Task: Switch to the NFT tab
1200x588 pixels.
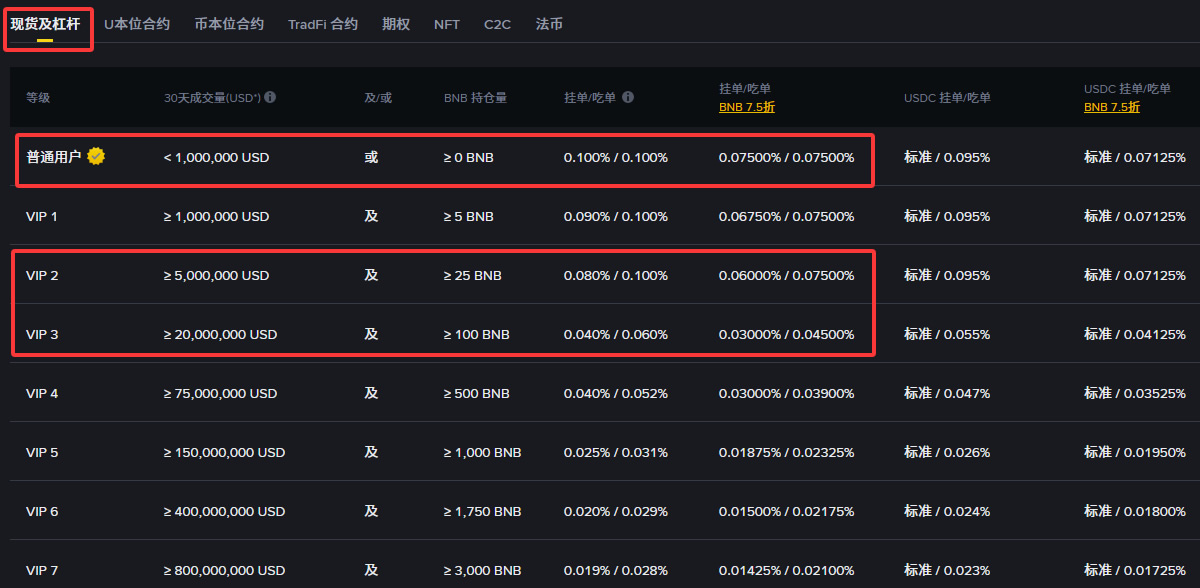Action: 447,24
